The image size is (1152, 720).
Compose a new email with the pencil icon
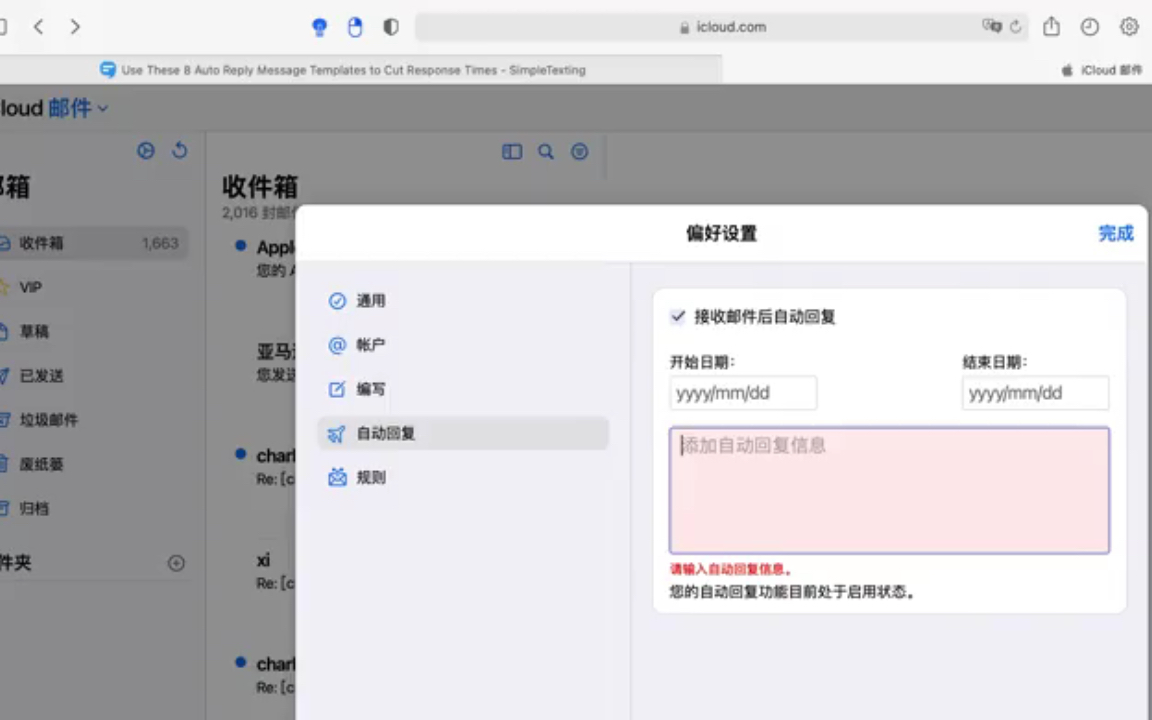pos(145,150)
